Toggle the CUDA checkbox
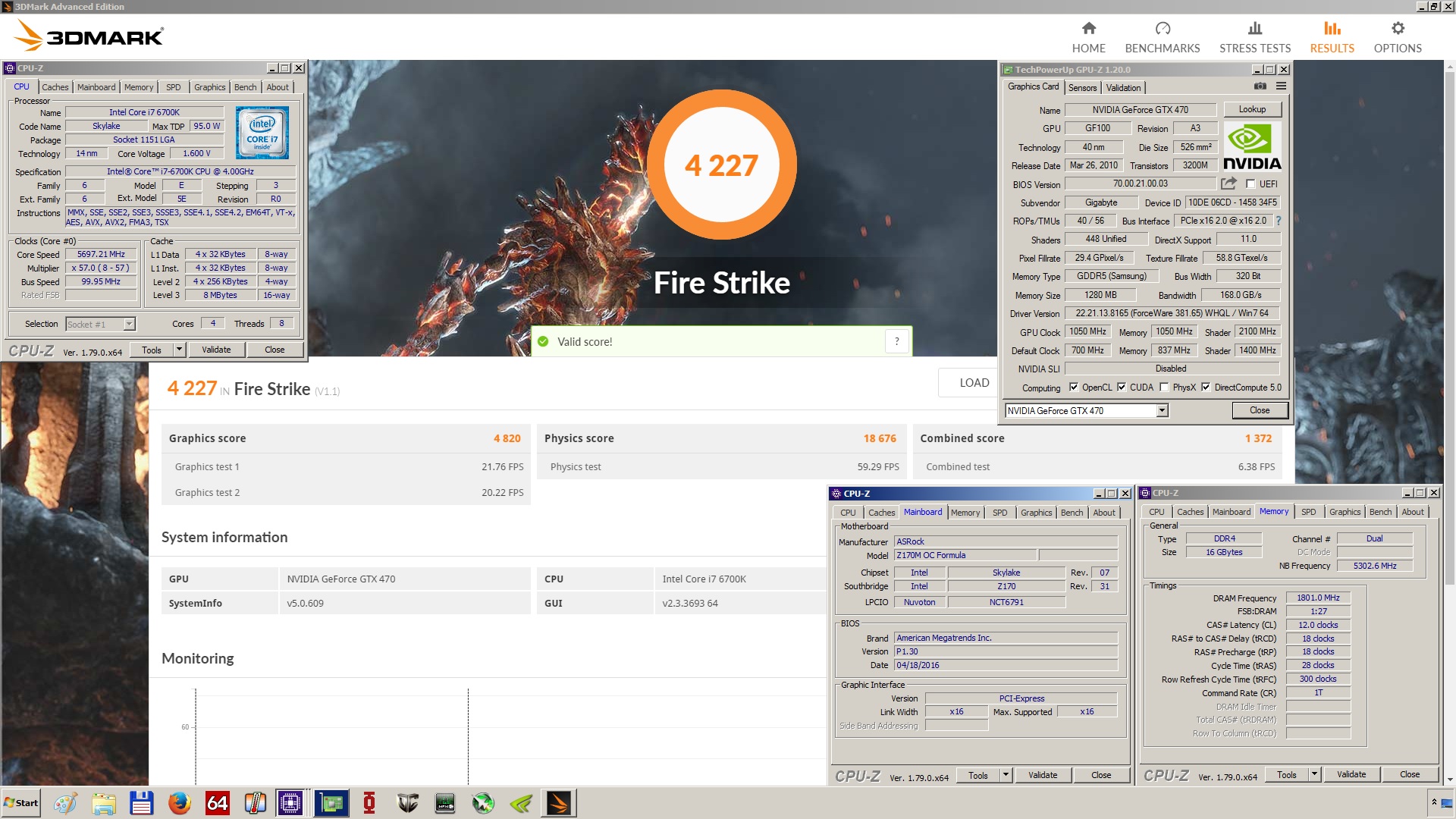1456x819 pixels. [1122, 387]
